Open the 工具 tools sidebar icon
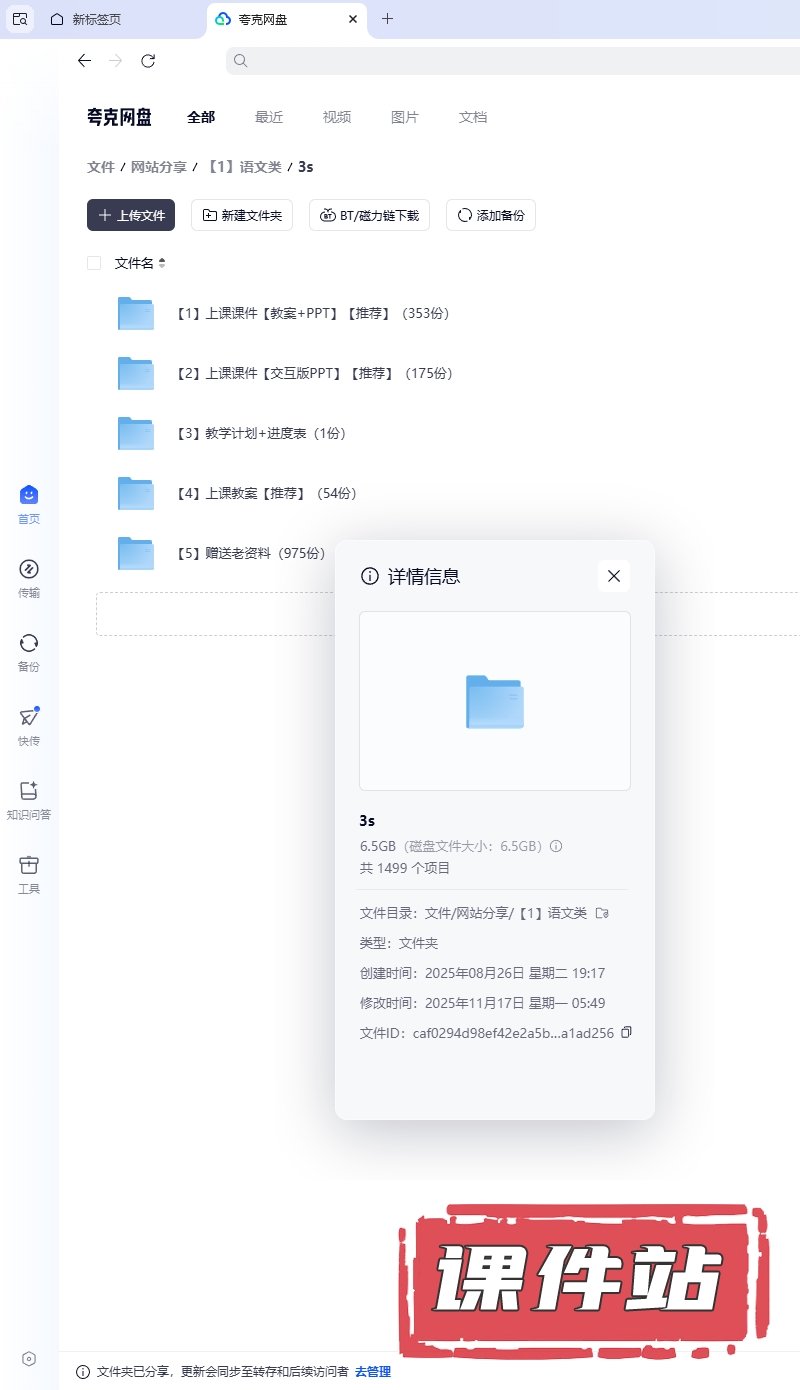The width and height of the screenshot is (800, 1390). pyautogui.click(x=29, y=866)
